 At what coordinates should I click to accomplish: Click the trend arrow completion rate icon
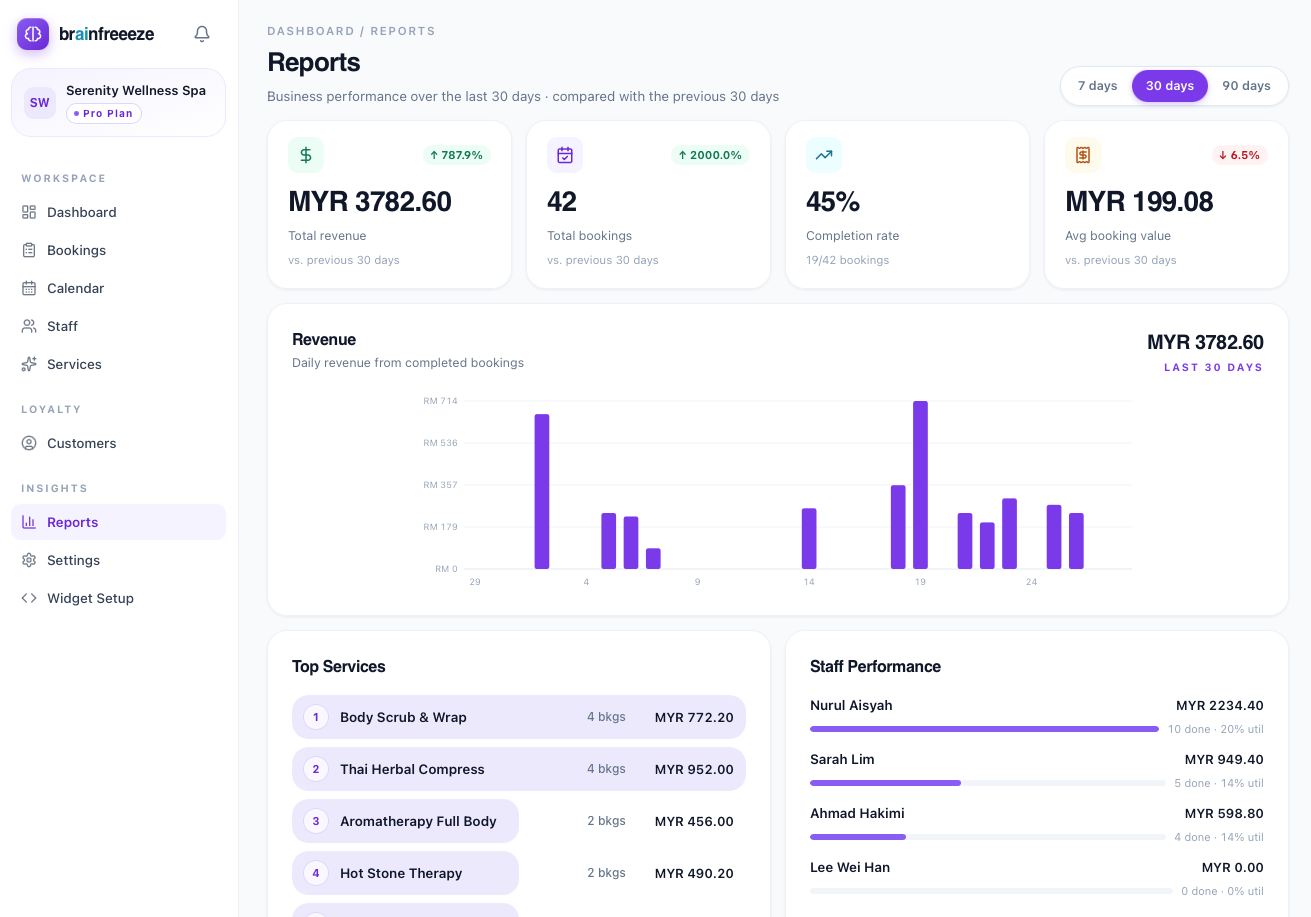click(824, 155)
